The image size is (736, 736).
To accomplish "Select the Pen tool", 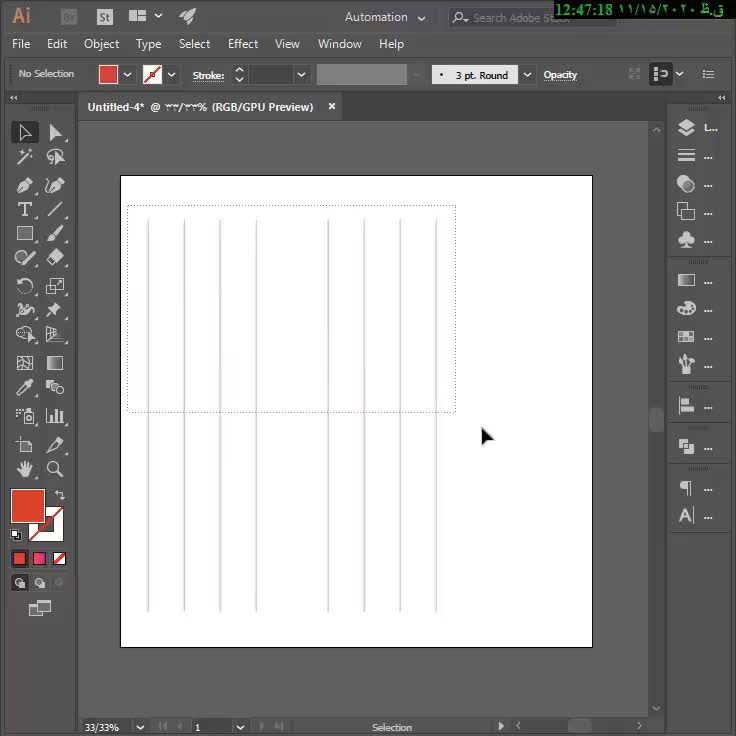I will 25,185.
